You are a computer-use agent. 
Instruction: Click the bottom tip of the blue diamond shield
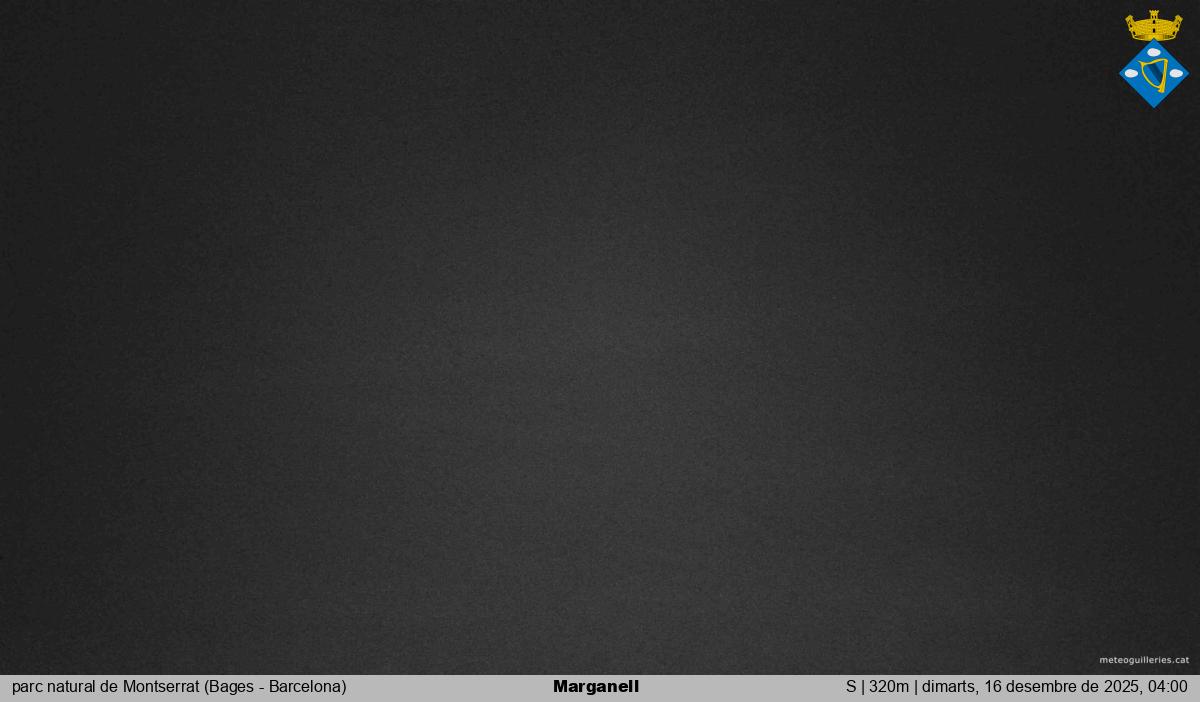pos(1154,104)
